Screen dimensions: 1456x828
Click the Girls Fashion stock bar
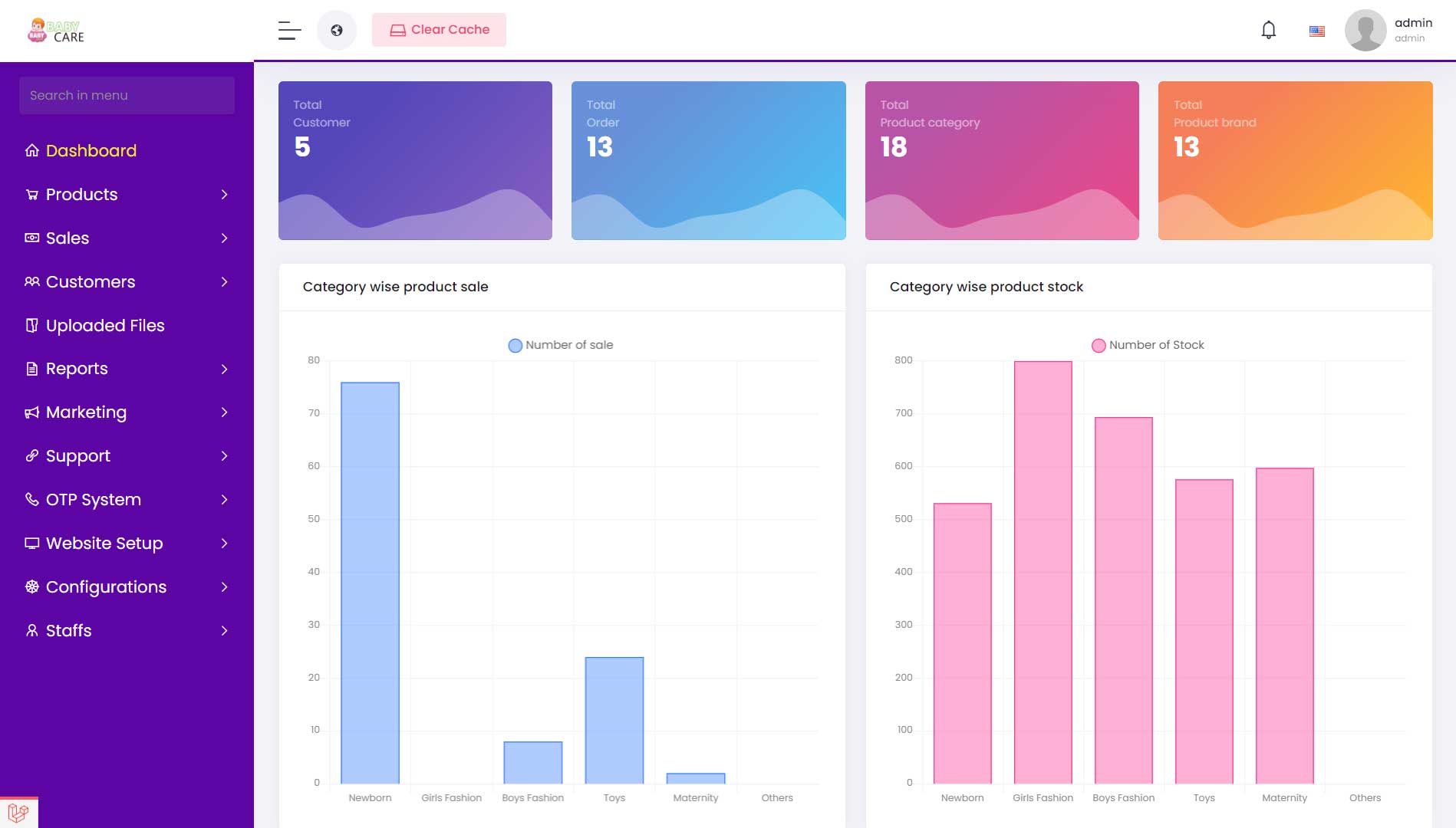(x=1043, y=572)
